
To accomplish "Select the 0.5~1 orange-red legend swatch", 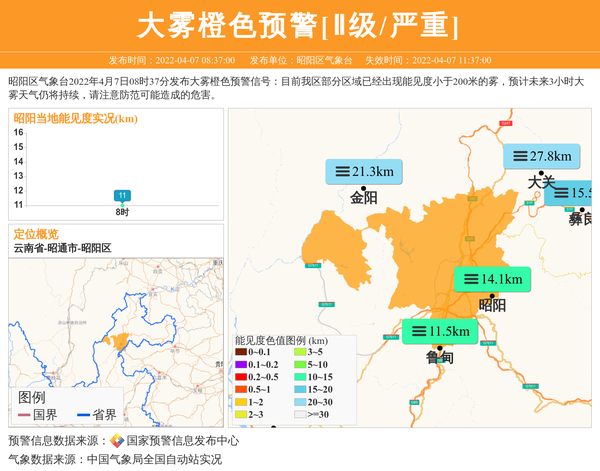I will pos(241,390).
